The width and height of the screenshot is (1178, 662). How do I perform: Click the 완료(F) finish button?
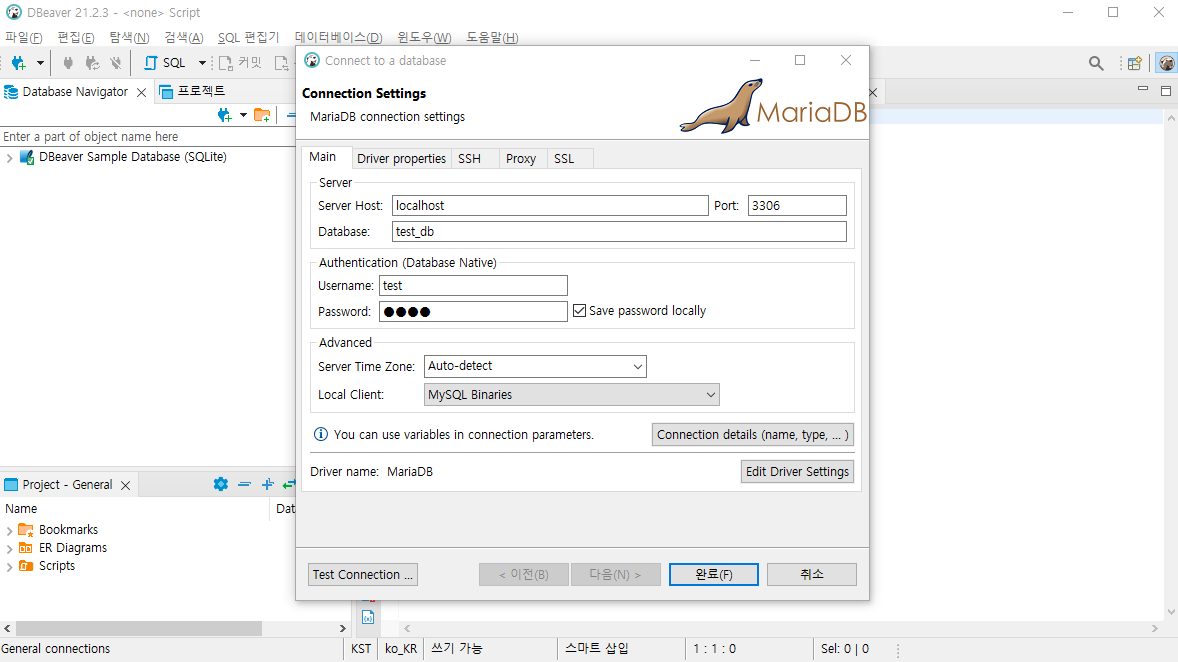(714, 574)
